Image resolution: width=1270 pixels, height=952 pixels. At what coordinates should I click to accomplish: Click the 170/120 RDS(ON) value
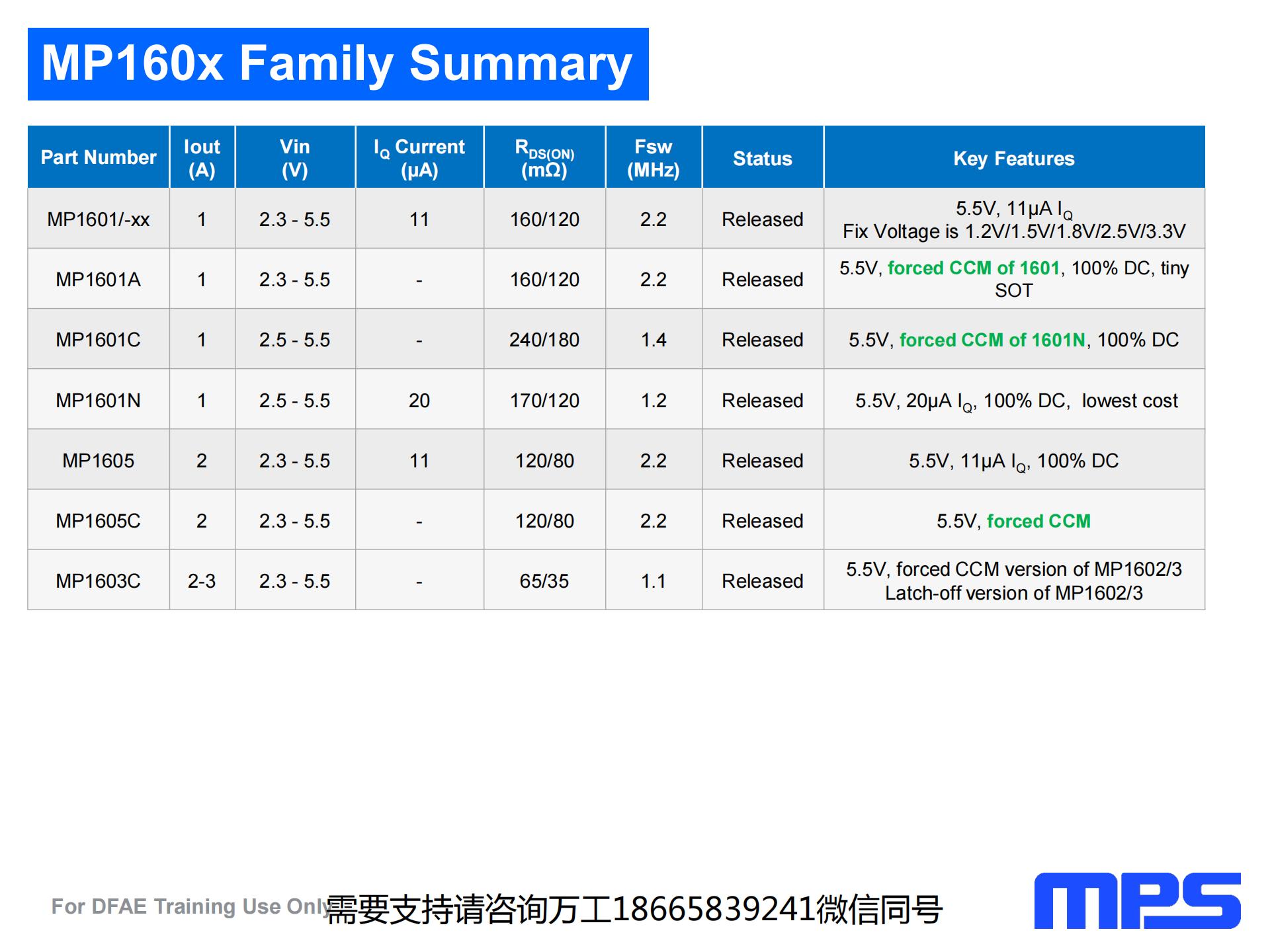(544, 401)
